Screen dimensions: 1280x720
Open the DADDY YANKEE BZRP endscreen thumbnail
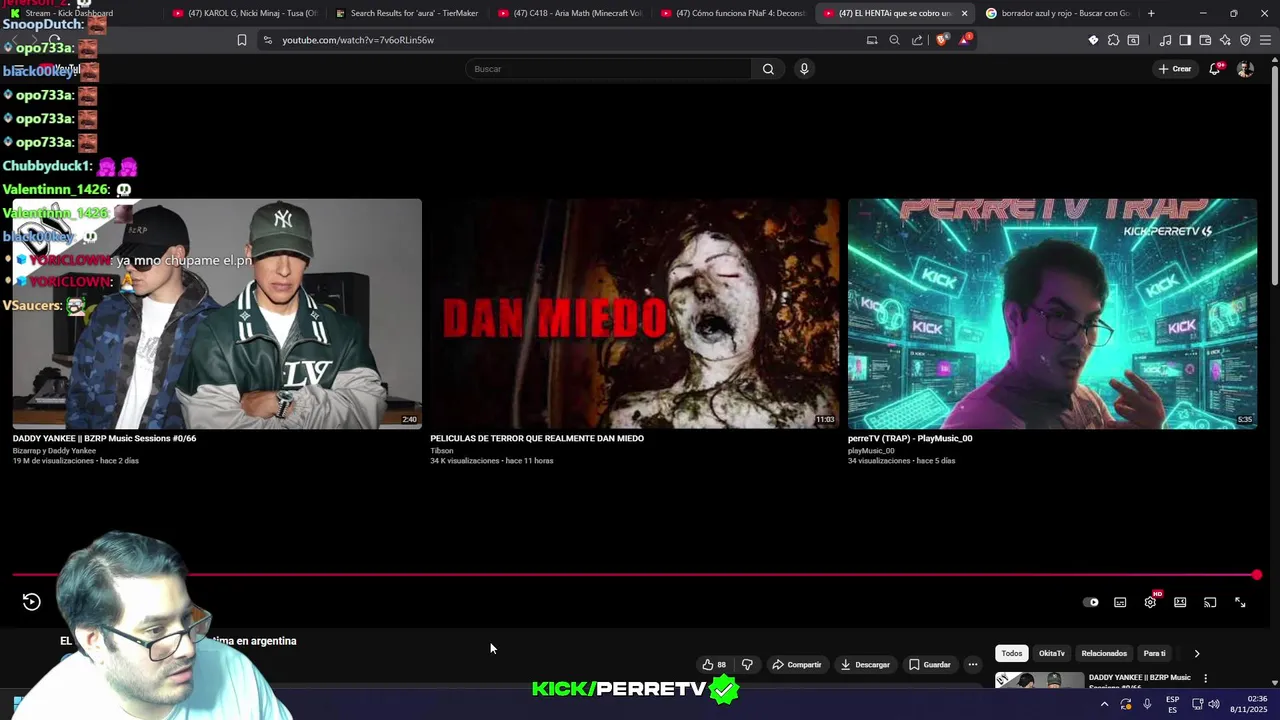point(217,313)
